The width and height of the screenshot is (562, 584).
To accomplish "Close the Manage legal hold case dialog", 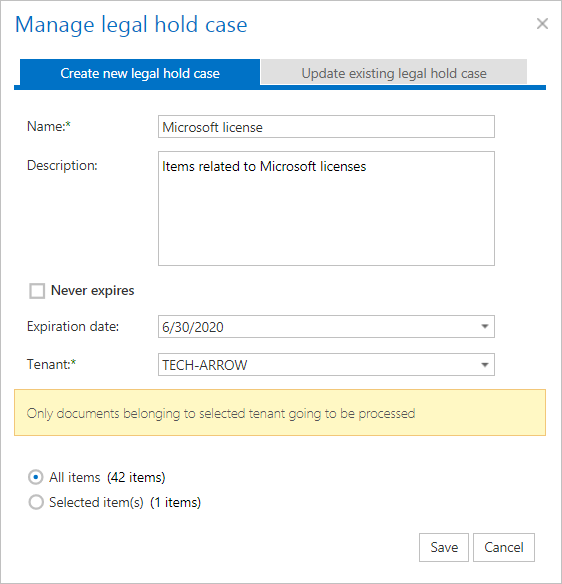I will pos(542,23).
